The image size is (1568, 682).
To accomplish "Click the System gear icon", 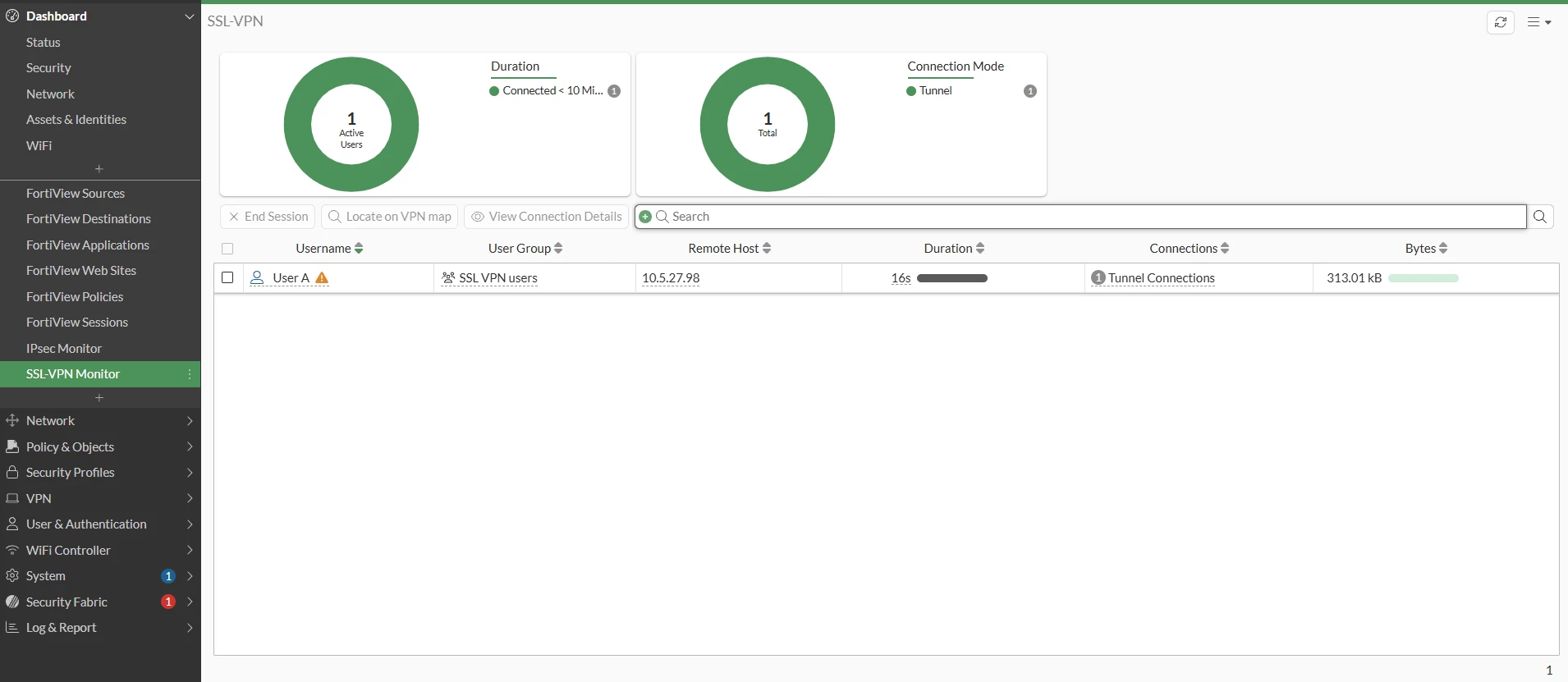I will (12, 575).
